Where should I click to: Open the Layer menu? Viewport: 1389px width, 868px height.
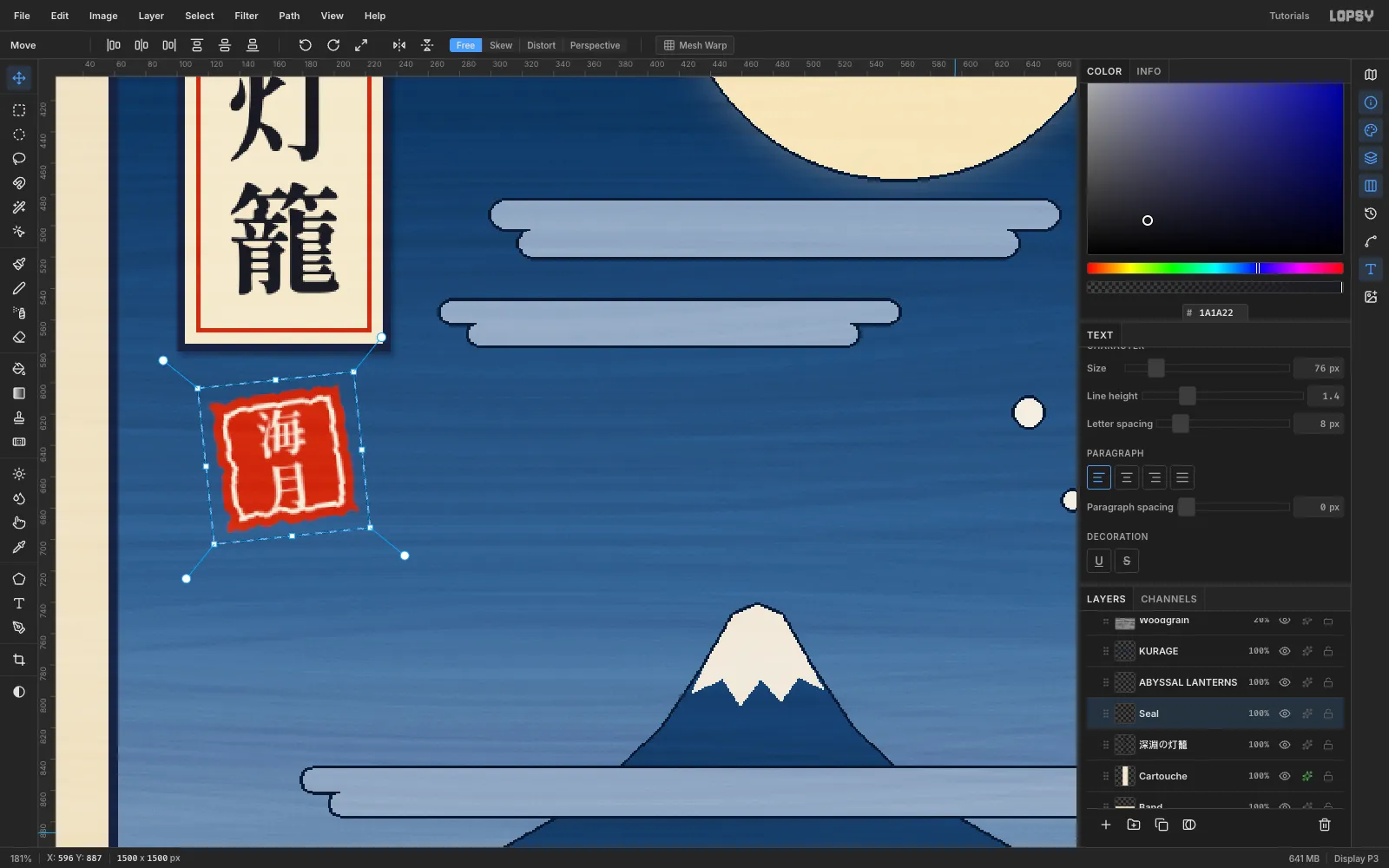point(151,16)
